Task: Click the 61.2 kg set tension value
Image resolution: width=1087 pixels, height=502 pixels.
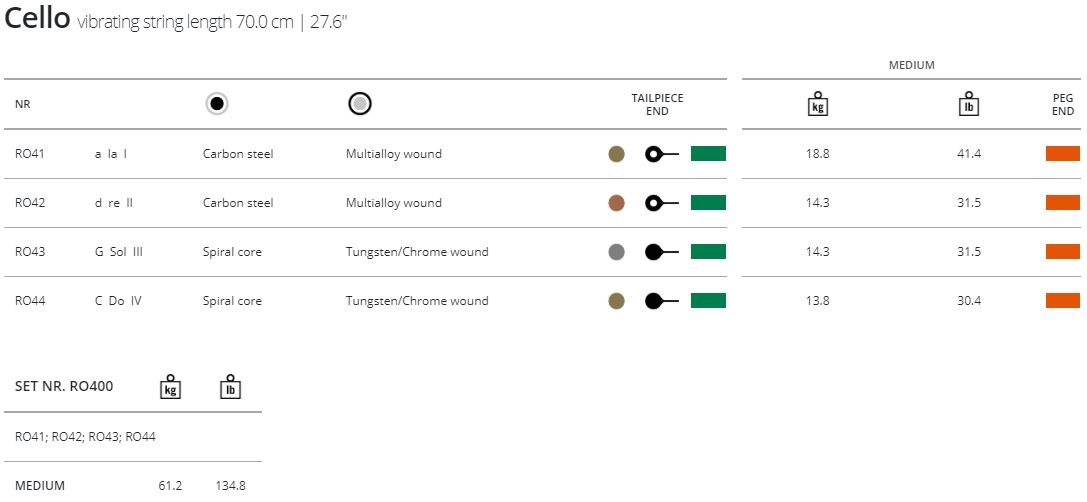Action: [170, 486]
